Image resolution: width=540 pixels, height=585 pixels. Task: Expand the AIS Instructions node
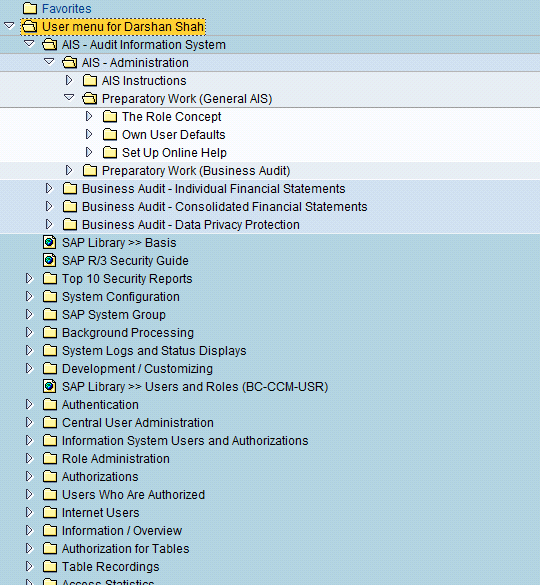(x=69, y=80)
